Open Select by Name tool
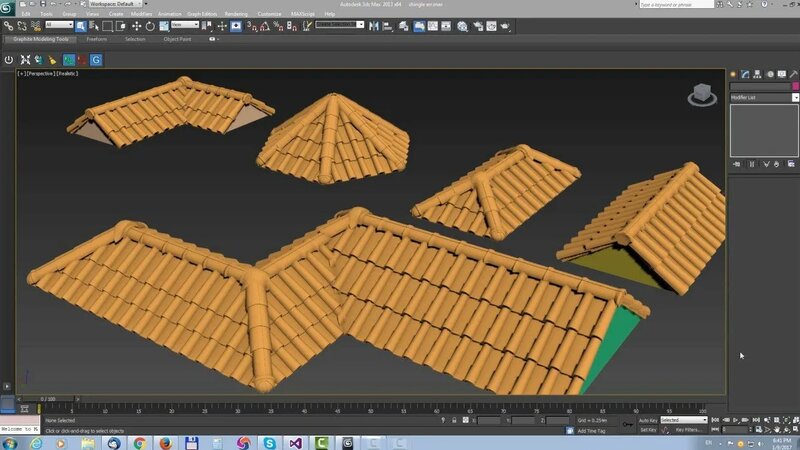 click(94, 26)
